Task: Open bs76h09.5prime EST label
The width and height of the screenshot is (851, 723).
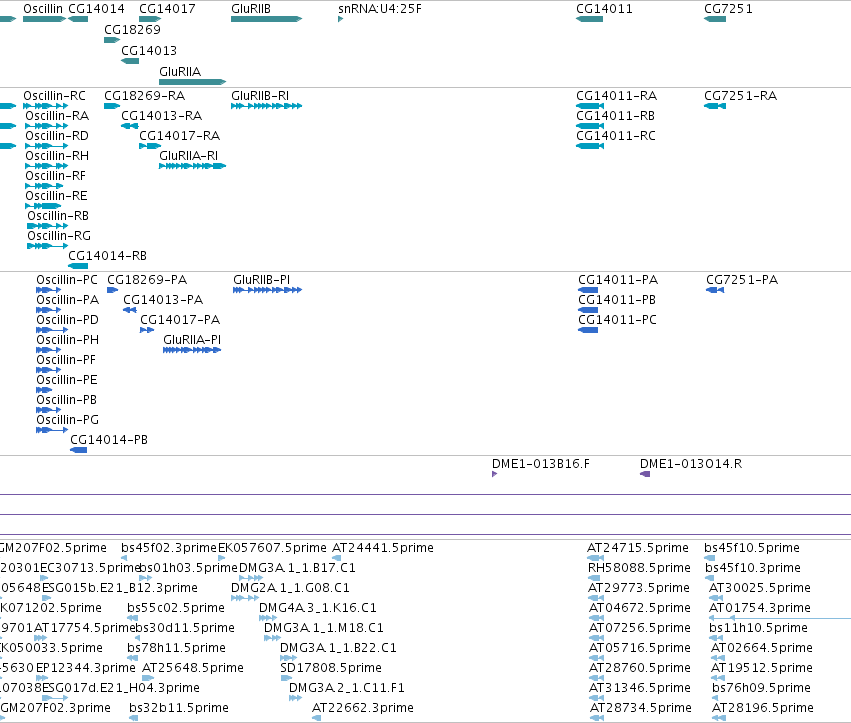Action: [x=761, y=688]
